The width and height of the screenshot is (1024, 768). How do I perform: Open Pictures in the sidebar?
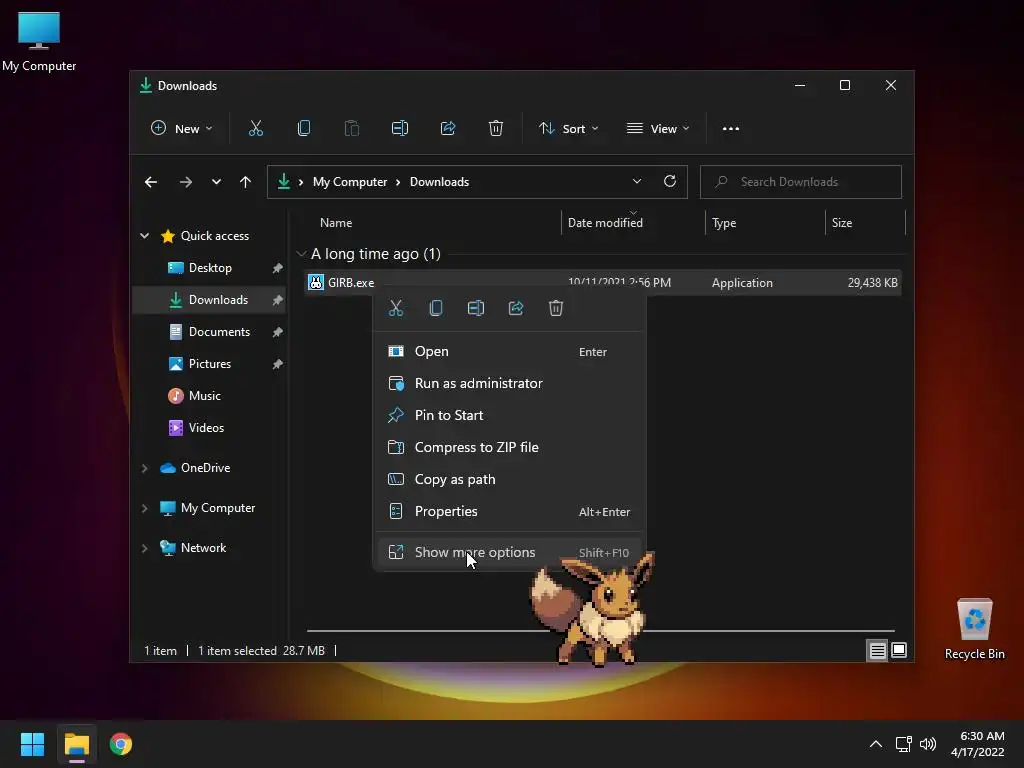(x=210, y=364)
